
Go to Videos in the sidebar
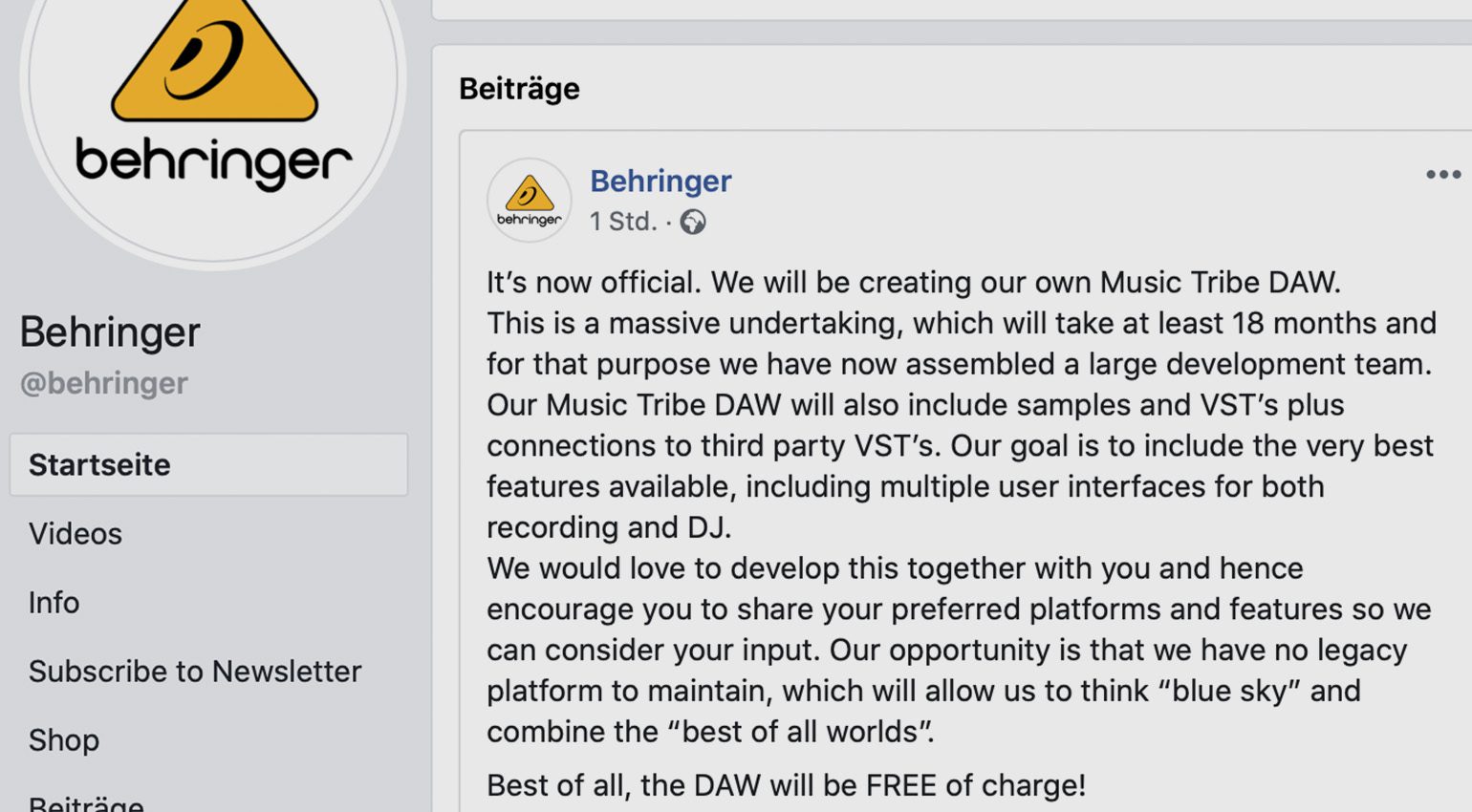pos(76,533)
